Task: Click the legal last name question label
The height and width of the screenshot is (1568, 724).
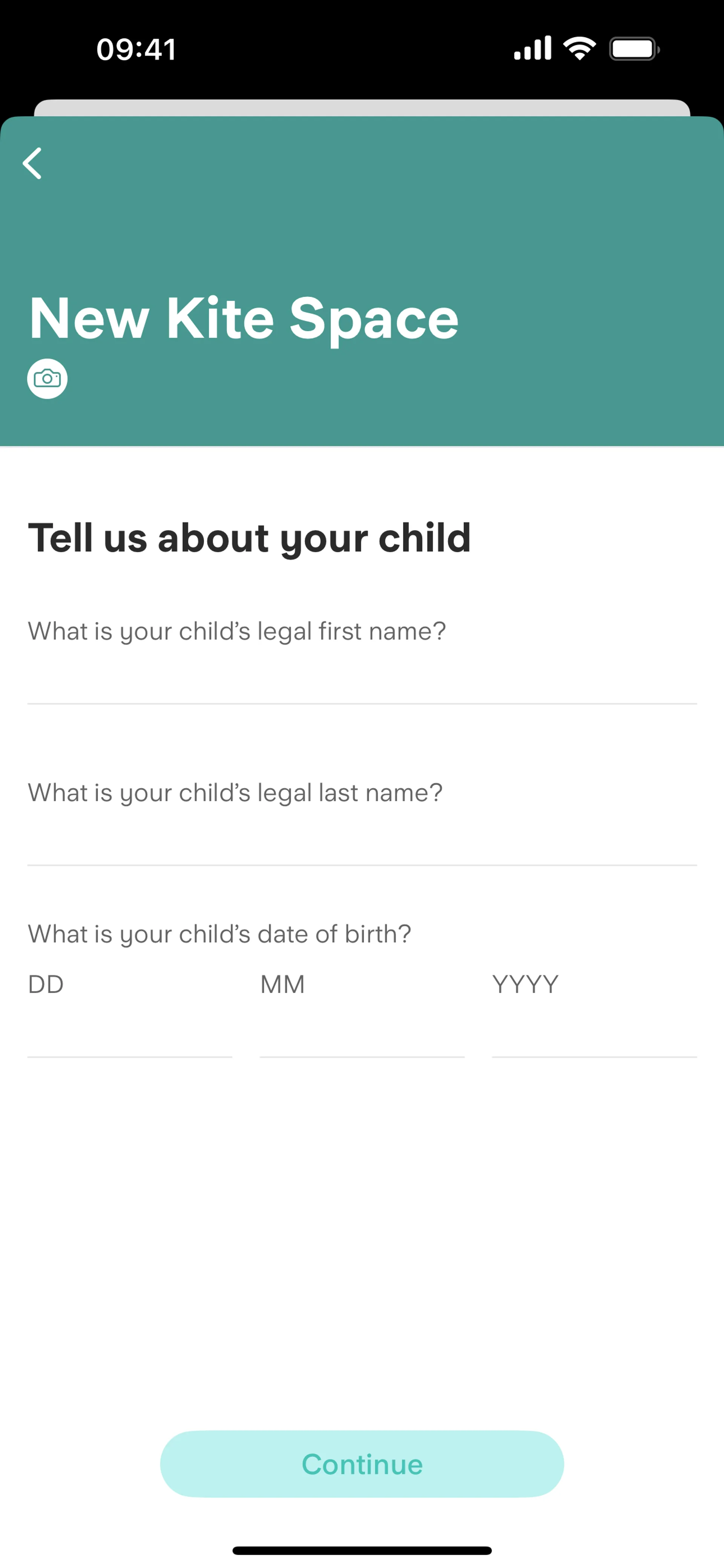Action: tap(235, 792)
